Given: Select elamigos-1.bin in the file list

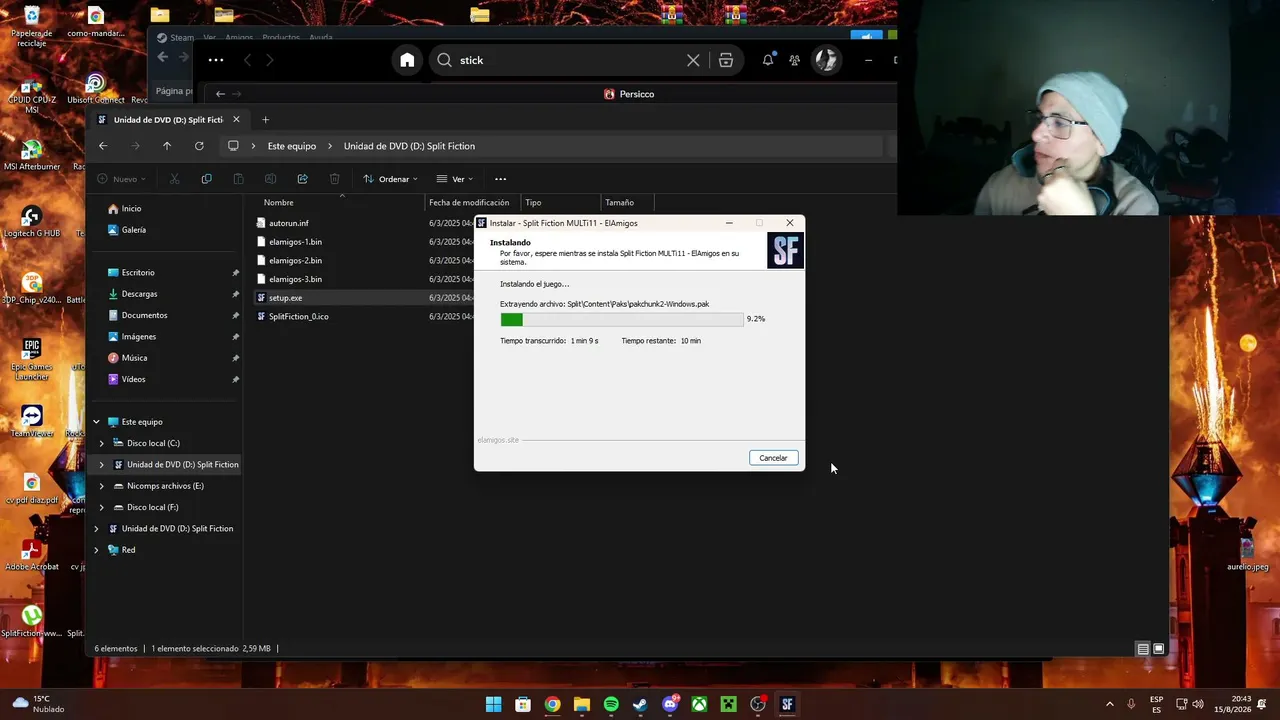Looking at the screenshot, I should tap(295, 242).
